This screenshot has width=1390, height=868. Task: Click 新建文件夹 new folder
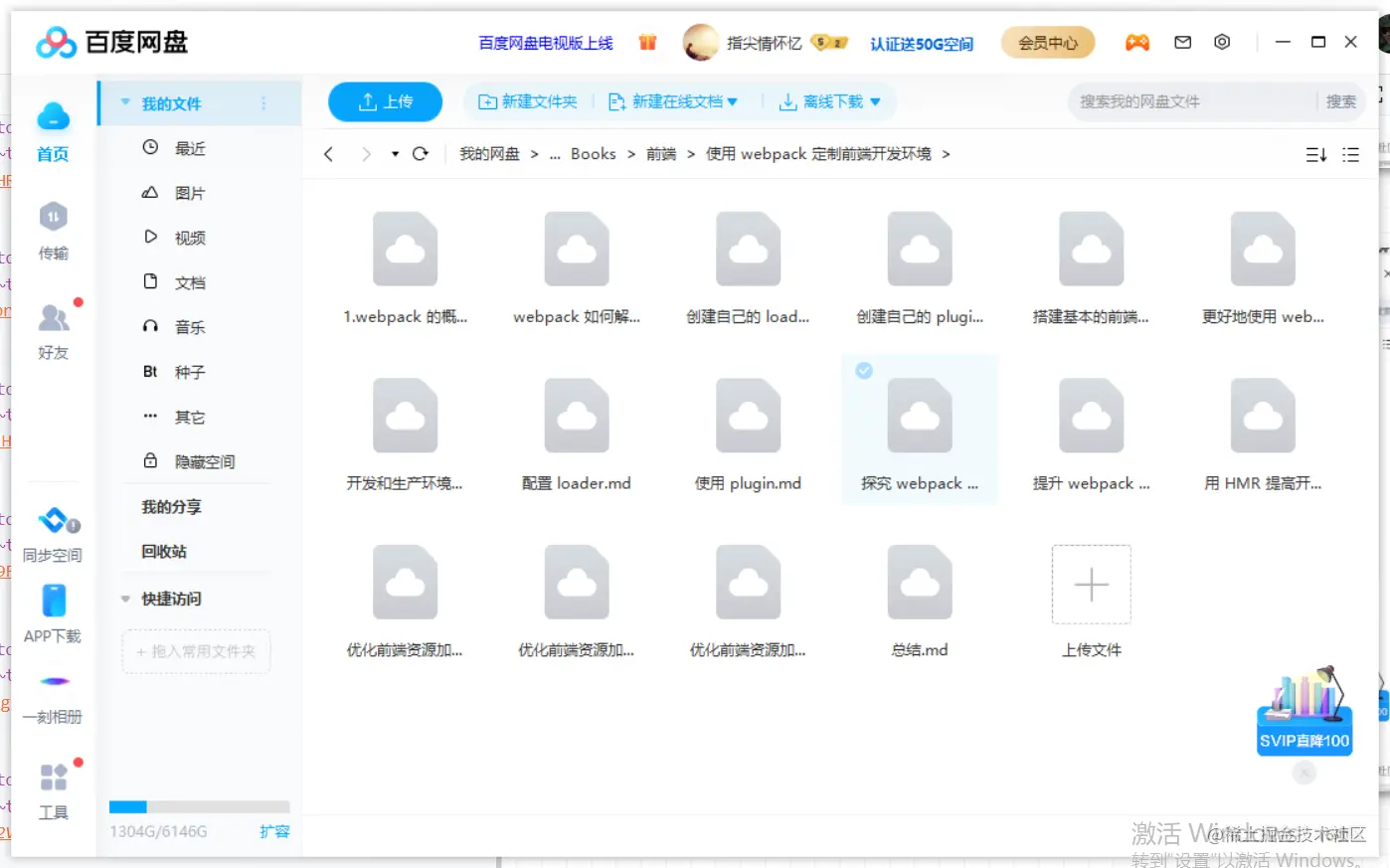click(528, 101)
